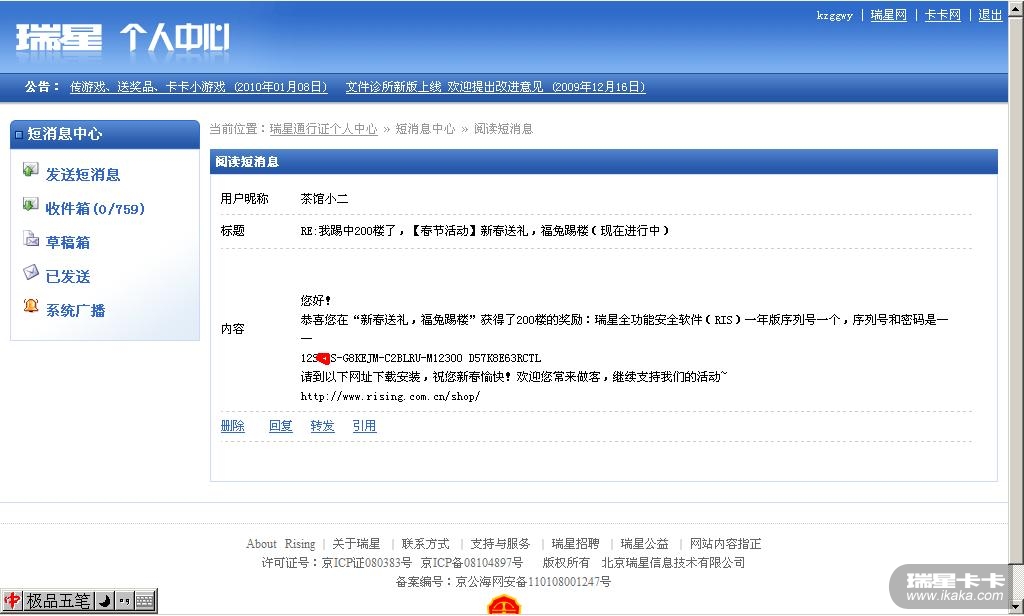The width and height of the screenshot is (1024, 616).
Task: Open the soft keyboard icon in IME bar
Action: coord(144,600)
